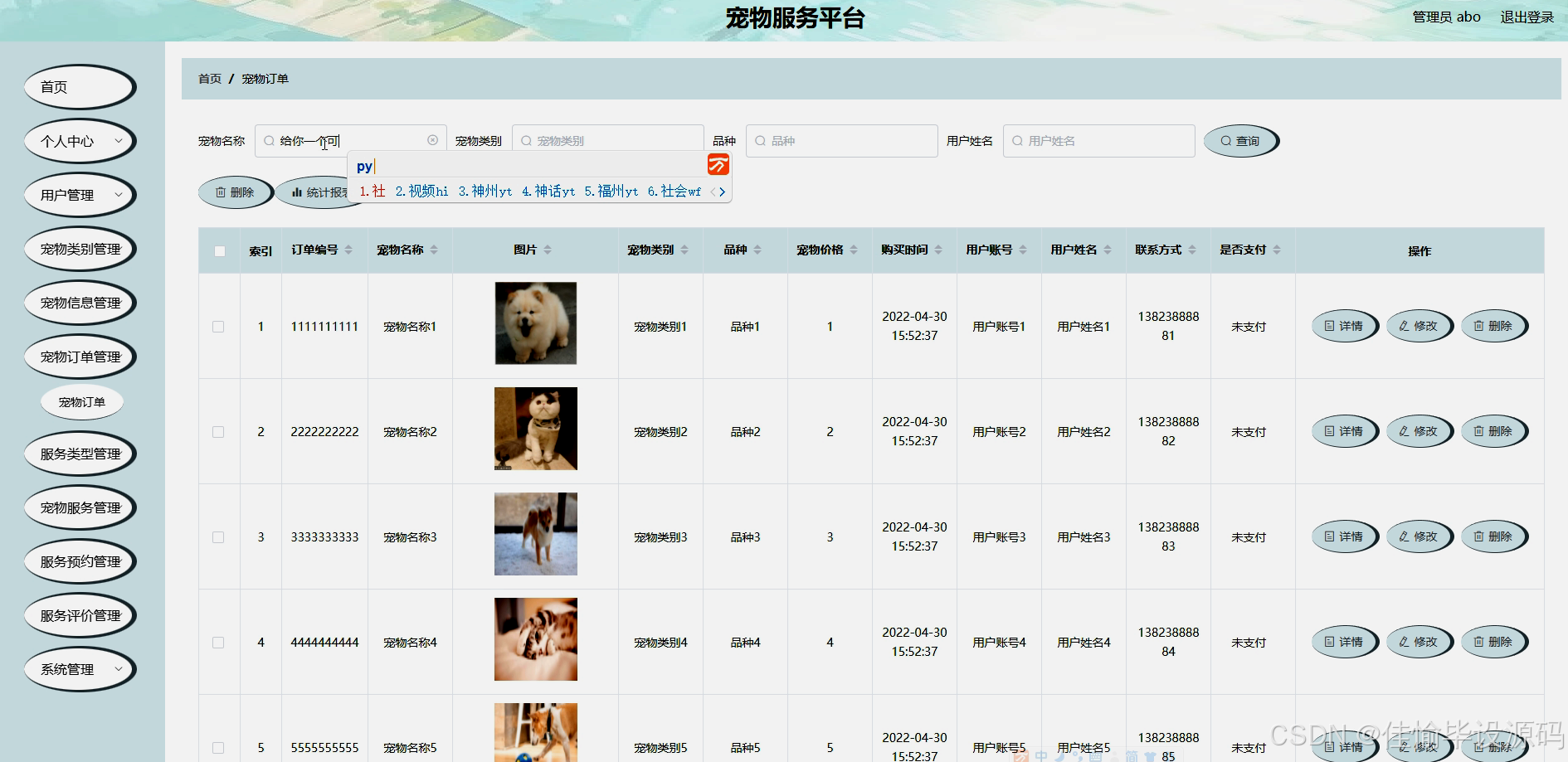This screenshot has height=762, width=1568.
Task: Choose IME candidate 5.福州
Action: (611, 192)
